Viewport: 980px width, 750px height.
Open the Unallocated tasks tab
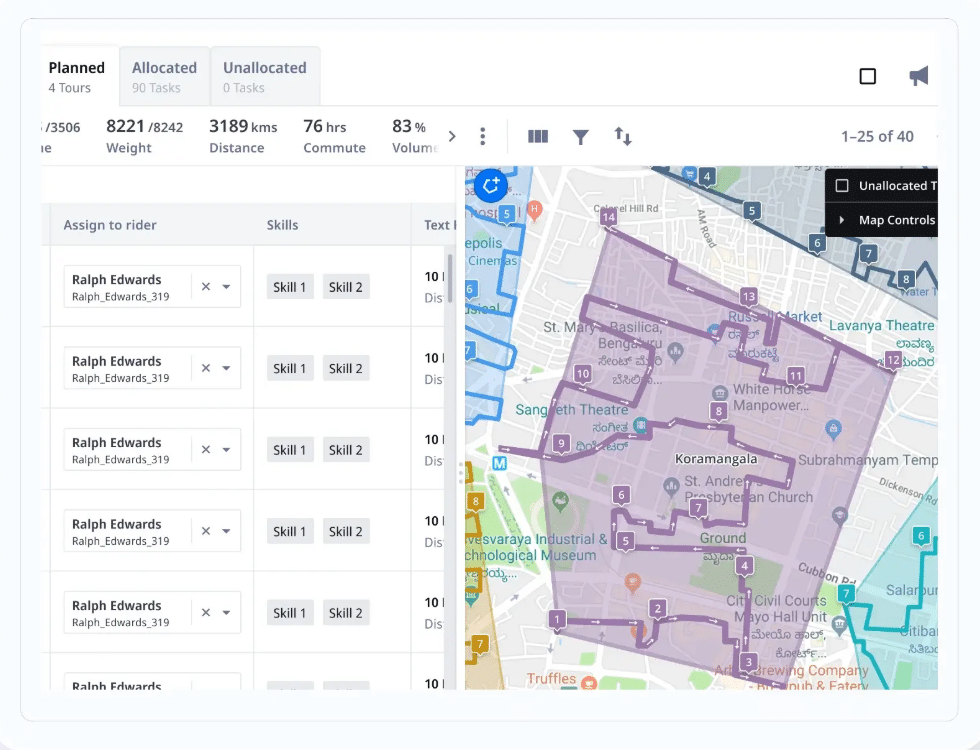tap(265, 76)
